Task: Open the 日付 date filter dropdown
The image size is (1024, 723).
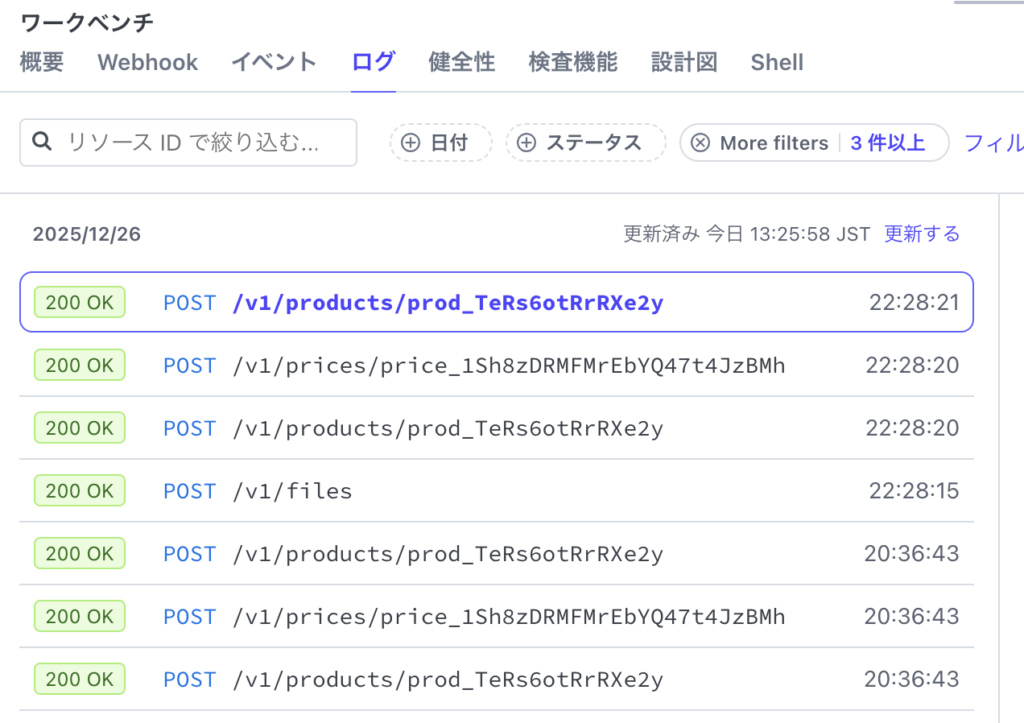Action: 440,142
